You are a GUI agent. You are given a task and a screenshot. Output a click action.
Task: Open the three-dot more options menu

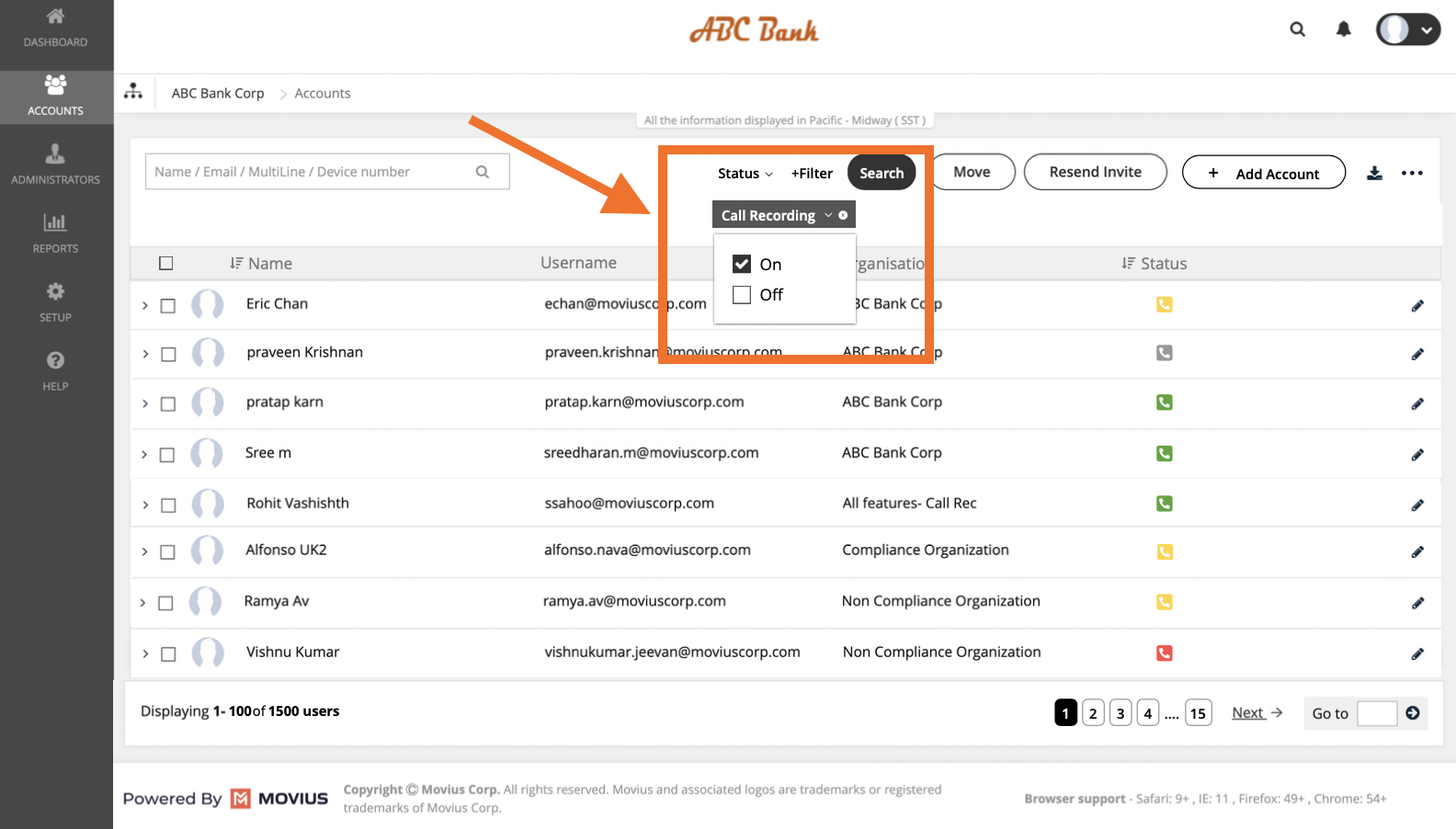[1413, 173]
